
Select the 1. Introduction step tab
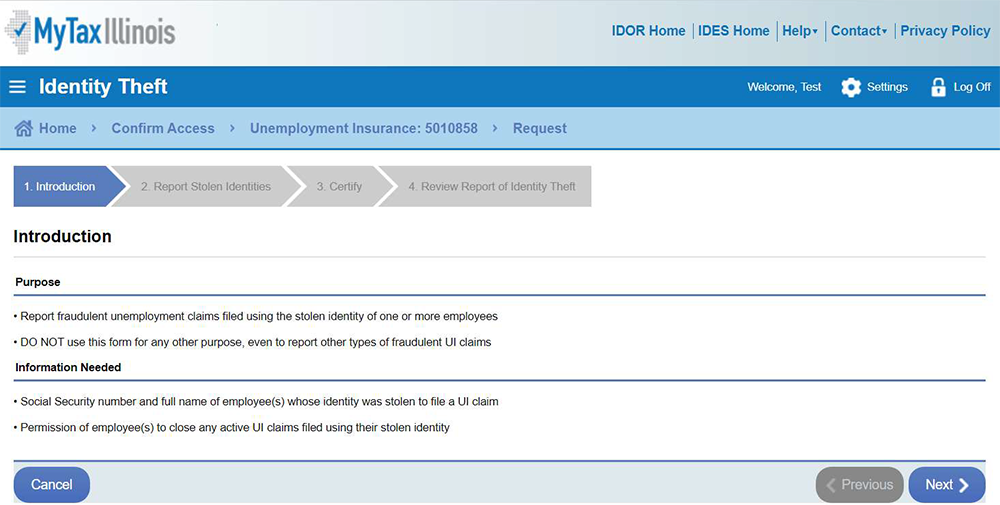[x=61, y=186]
